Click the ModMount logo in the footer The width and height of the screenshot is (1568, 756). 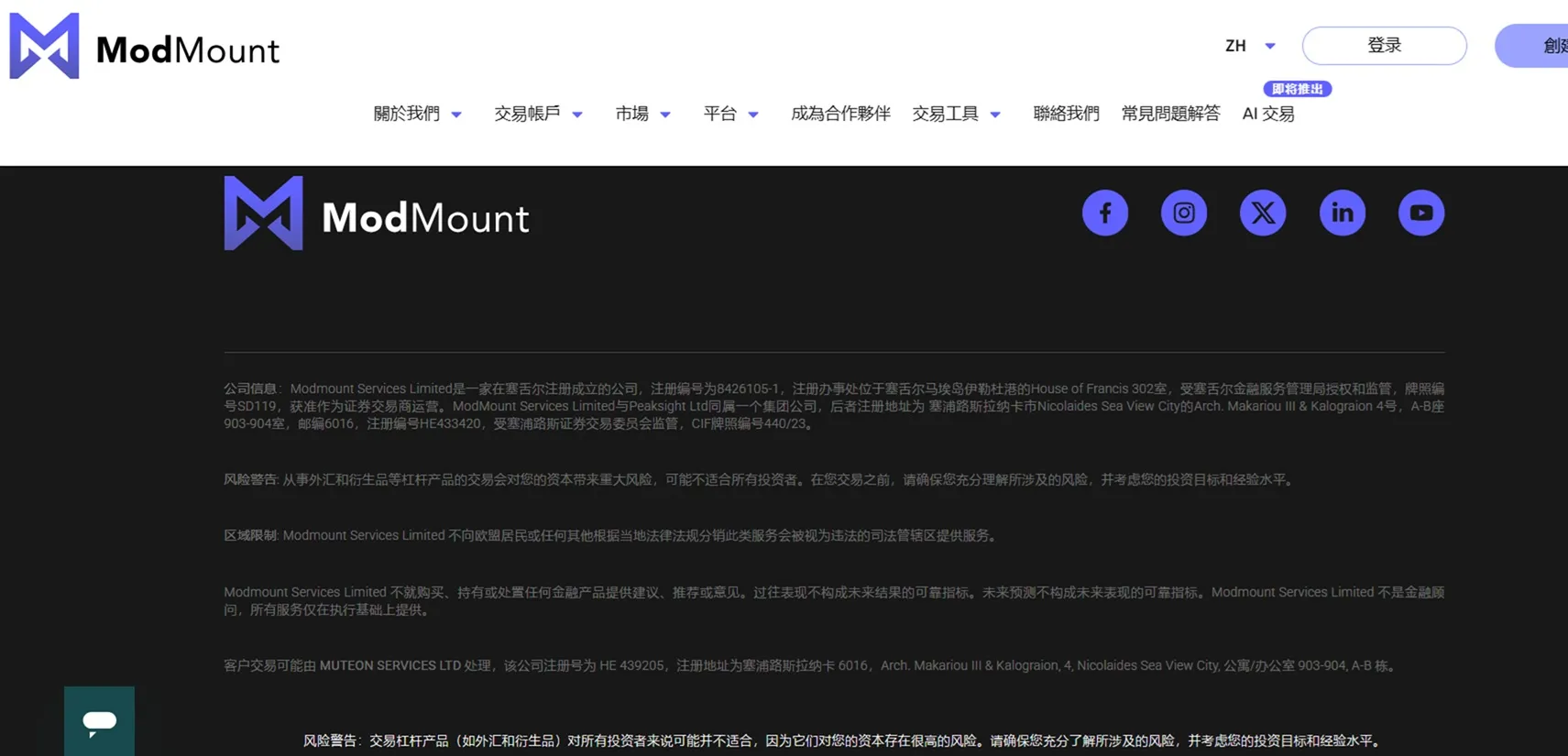[377, 214]
